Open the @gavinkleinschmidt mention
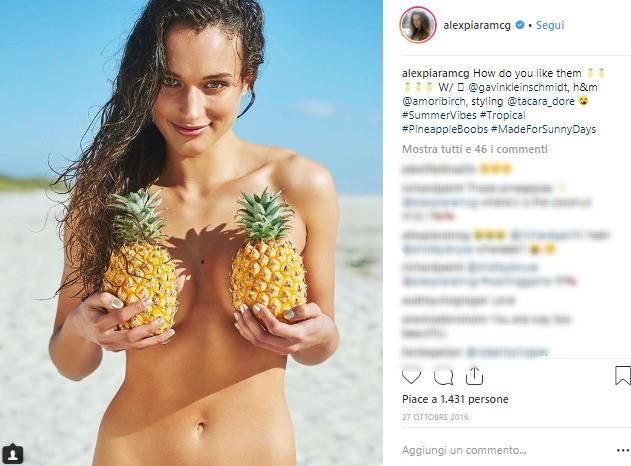The height and width of the screenshot is (466, 631). coord(519,87)
